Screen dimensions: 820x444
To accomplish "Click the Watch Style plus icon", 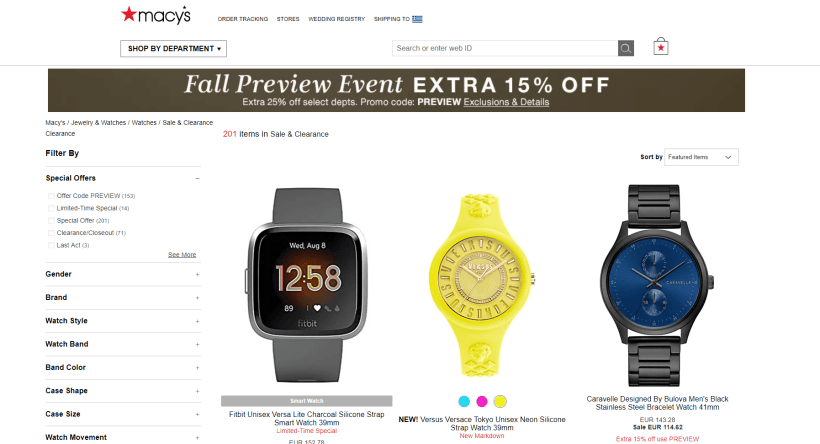I will [x=198, y=321].
